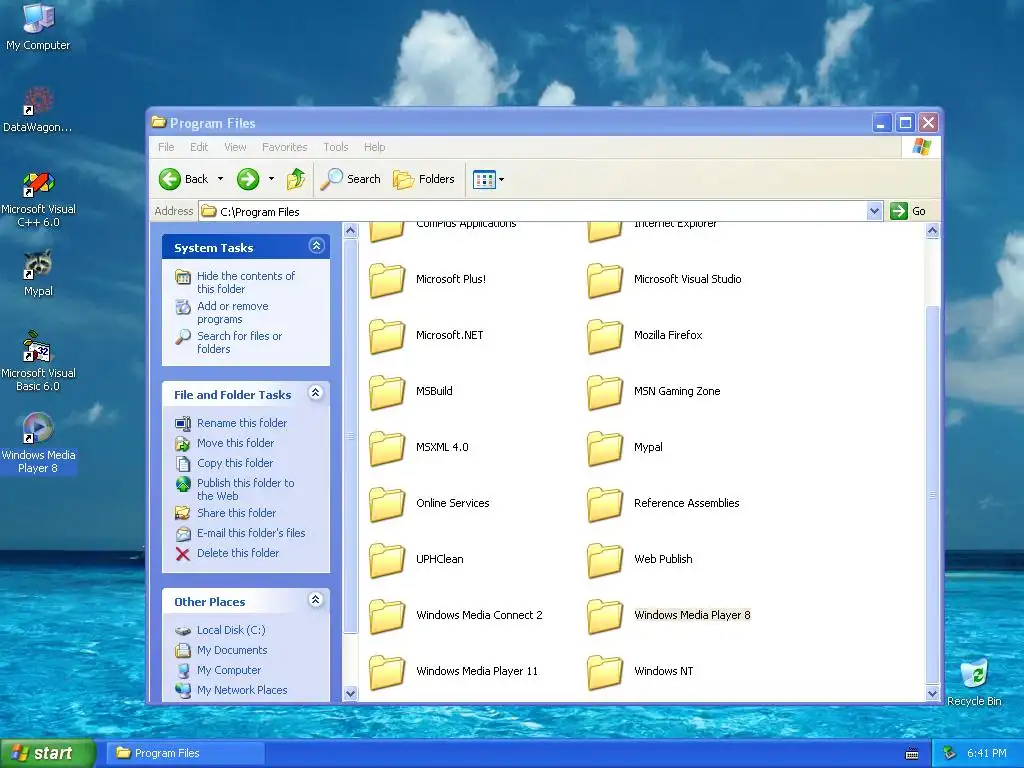Open the Windows start menu
The height and width of the screenshot is (768, 1024).
tap(47, 753)
